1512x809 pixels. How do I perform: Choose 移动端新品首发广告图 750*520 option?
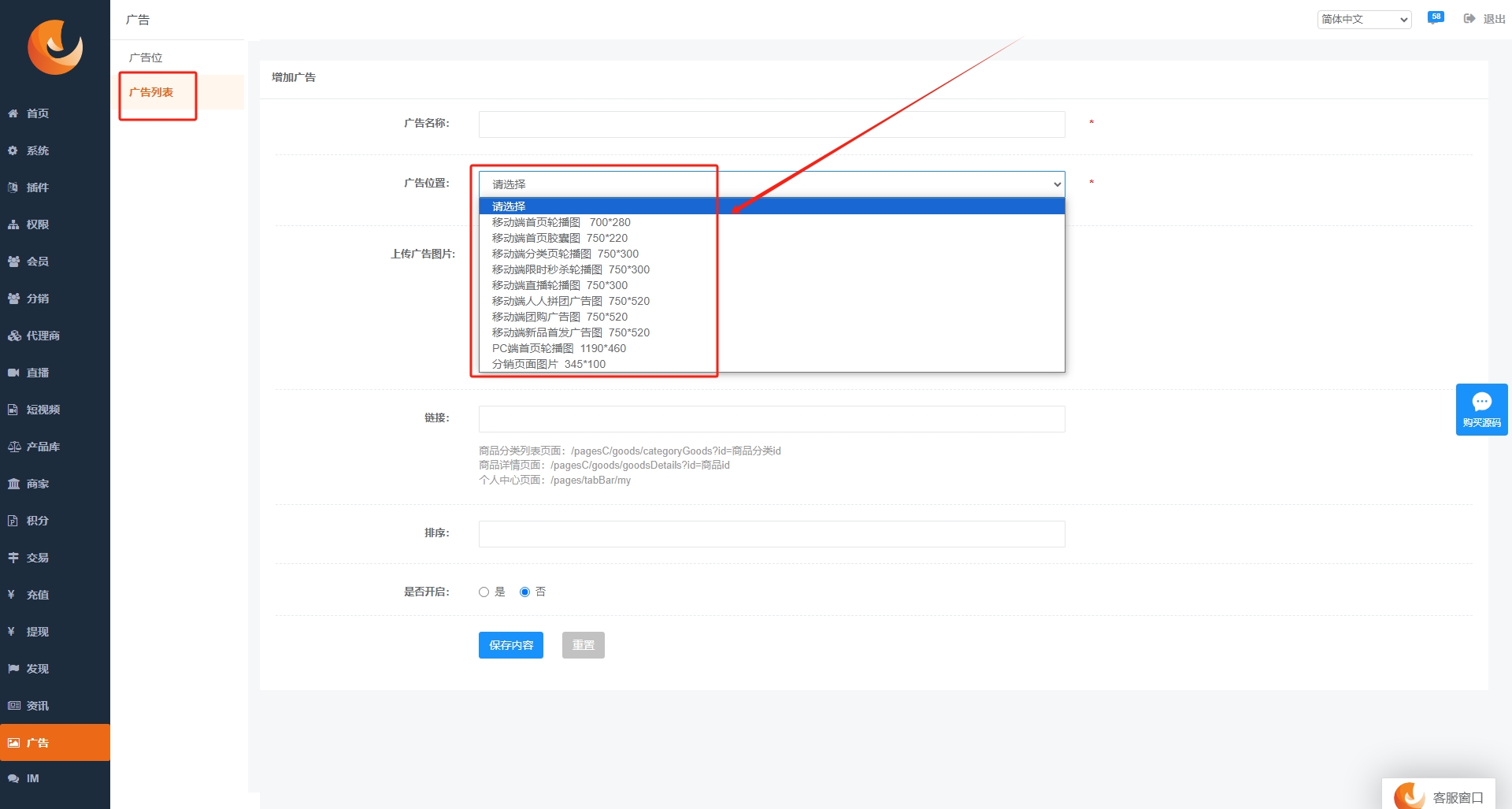tap(772, 332)
